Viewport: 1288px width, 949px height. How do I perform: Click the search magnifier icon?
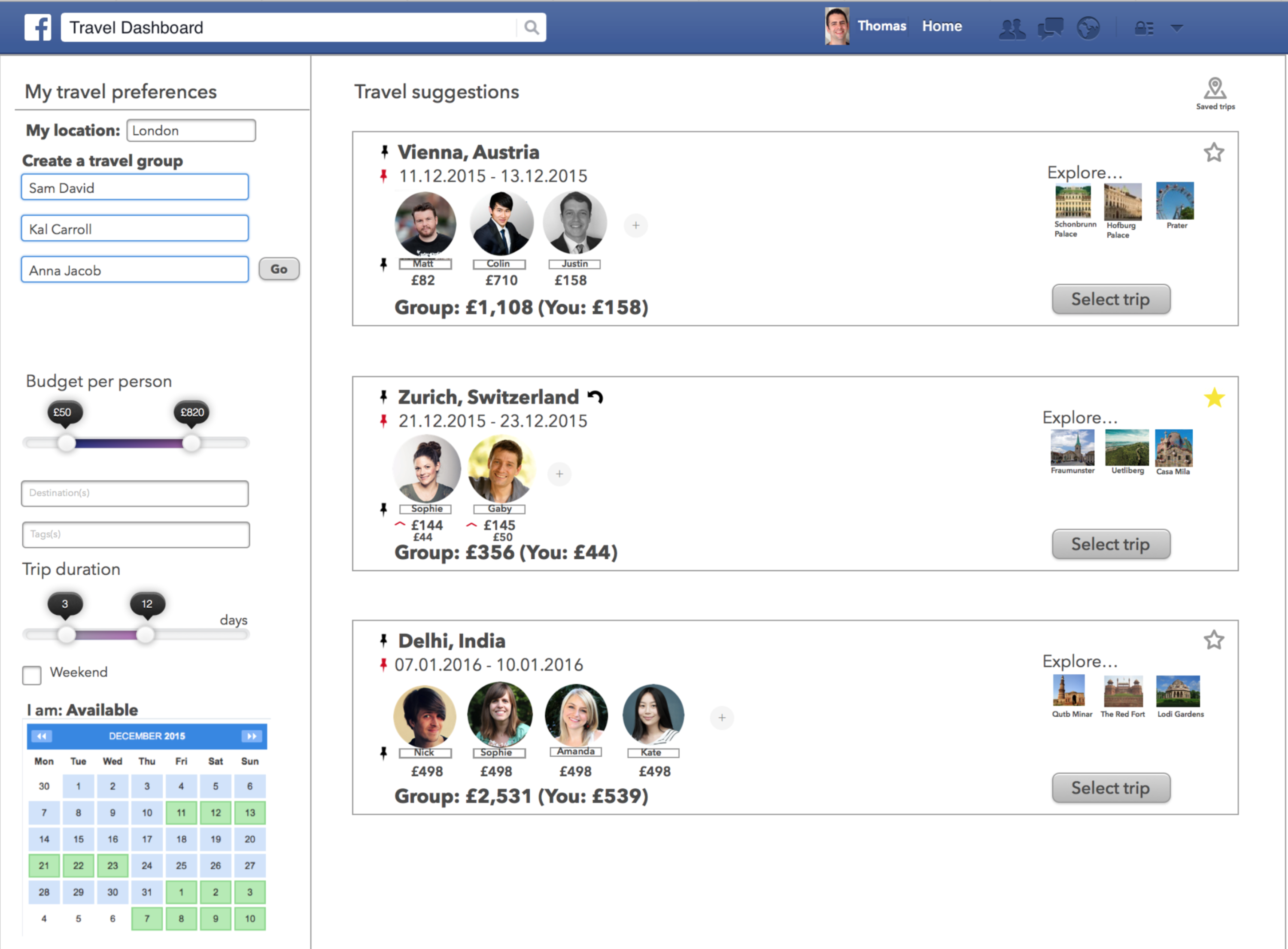pos(532,27)
